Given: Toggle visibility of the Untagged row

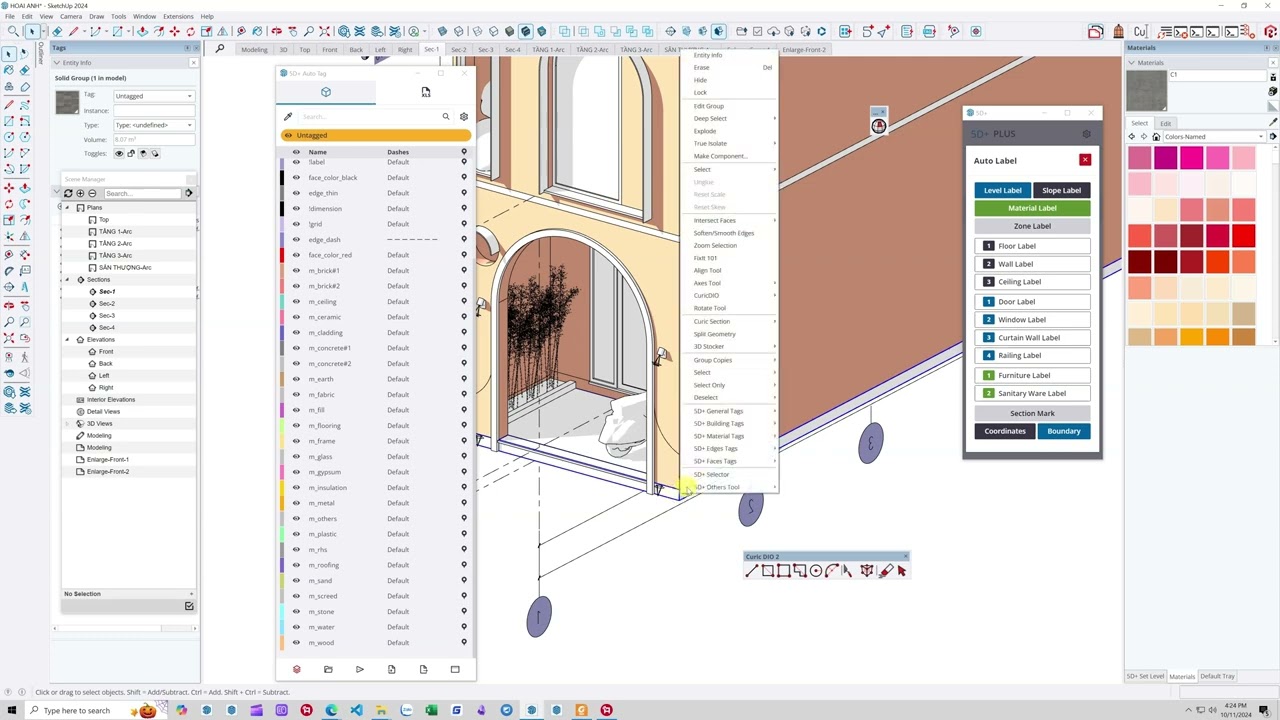Looking at the screenshot, I should pos(288,135).
